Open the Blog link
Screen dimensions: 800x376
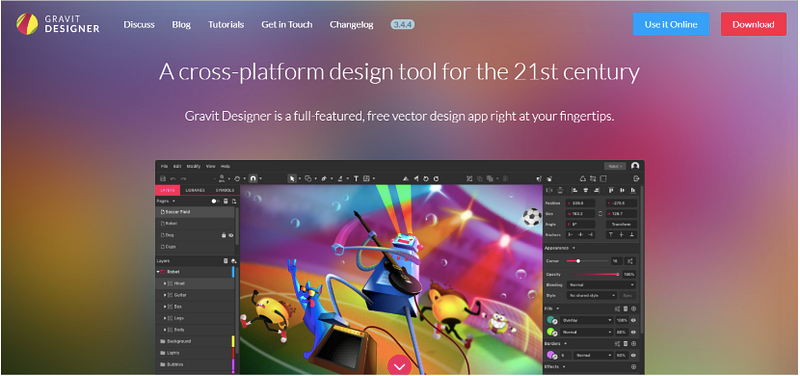[181, 24]
